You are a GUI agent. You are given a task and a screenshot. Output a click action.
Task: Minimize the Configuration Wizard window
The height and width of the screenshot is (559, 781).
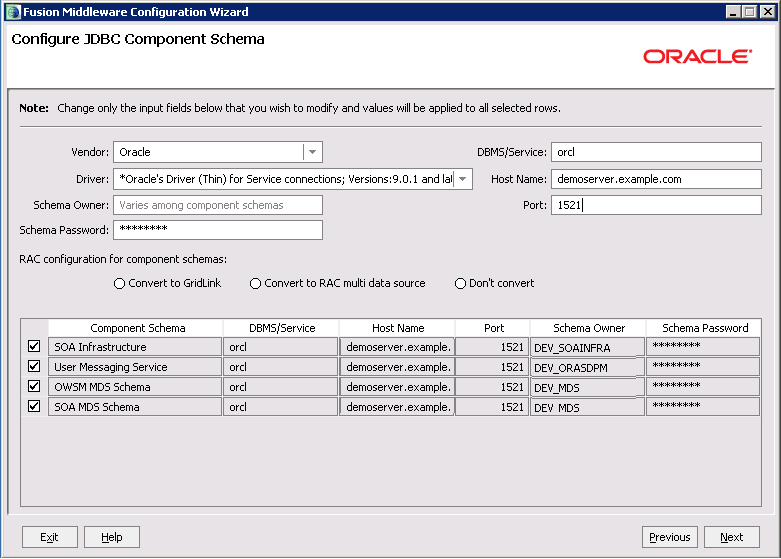click(733, 11)
